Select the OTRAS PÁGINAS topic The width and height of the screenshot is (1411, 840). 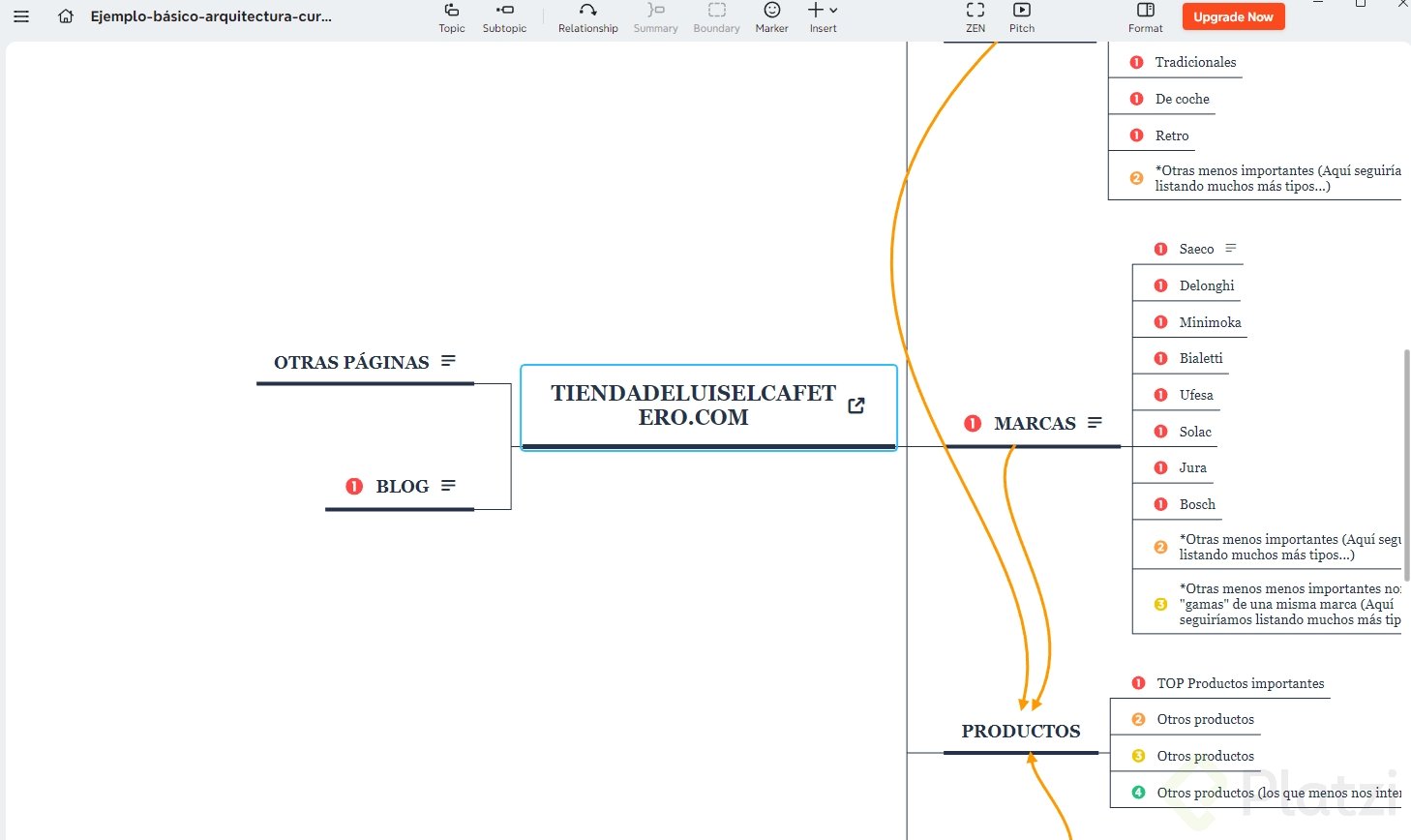point(351,363)
